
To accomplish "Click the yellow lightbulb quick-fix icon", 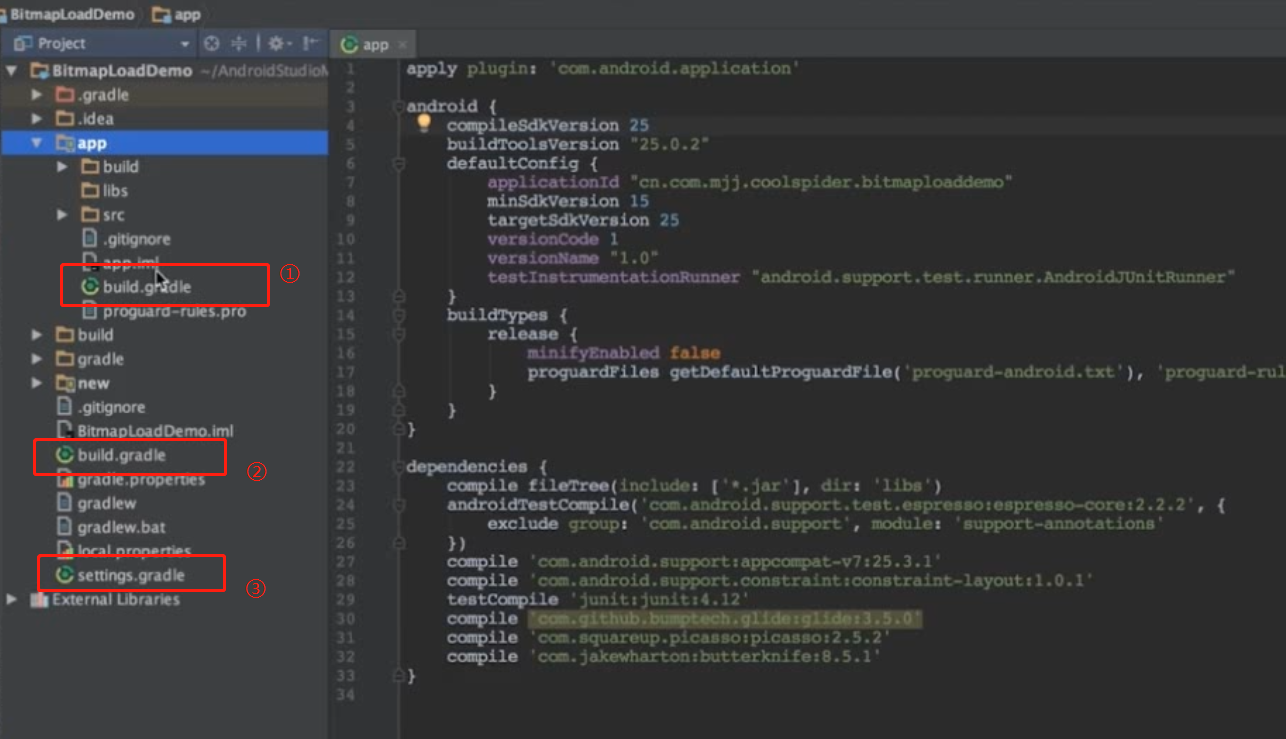I will (424, 123).
